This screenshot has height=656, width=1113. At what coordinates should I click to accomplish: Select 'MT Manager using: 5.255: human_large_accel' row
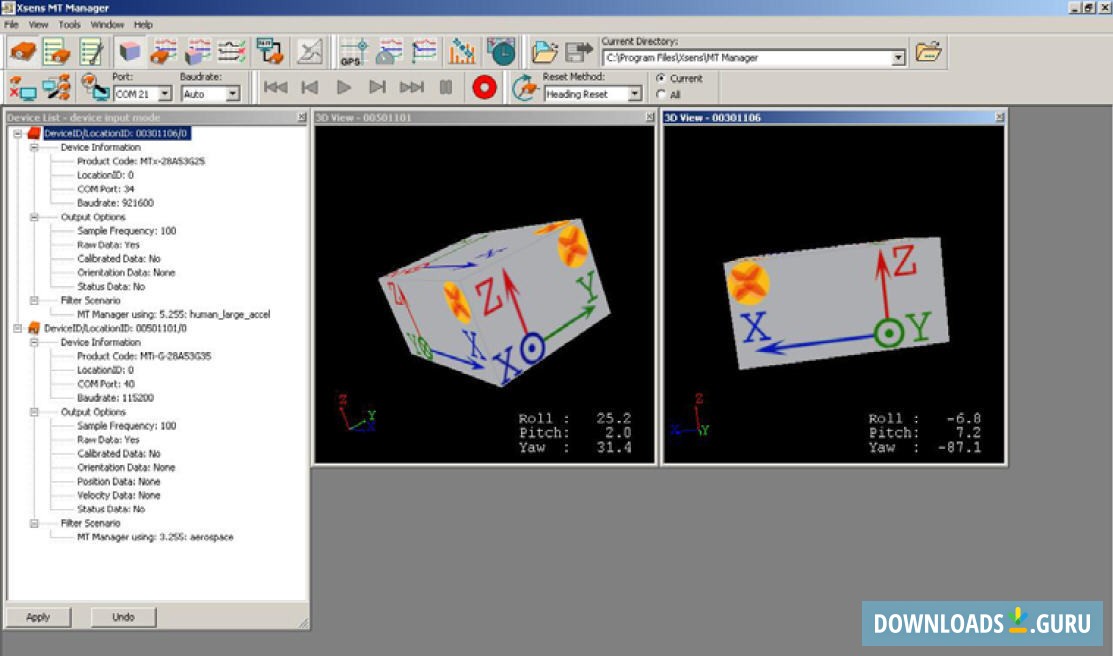pos(173,315)
